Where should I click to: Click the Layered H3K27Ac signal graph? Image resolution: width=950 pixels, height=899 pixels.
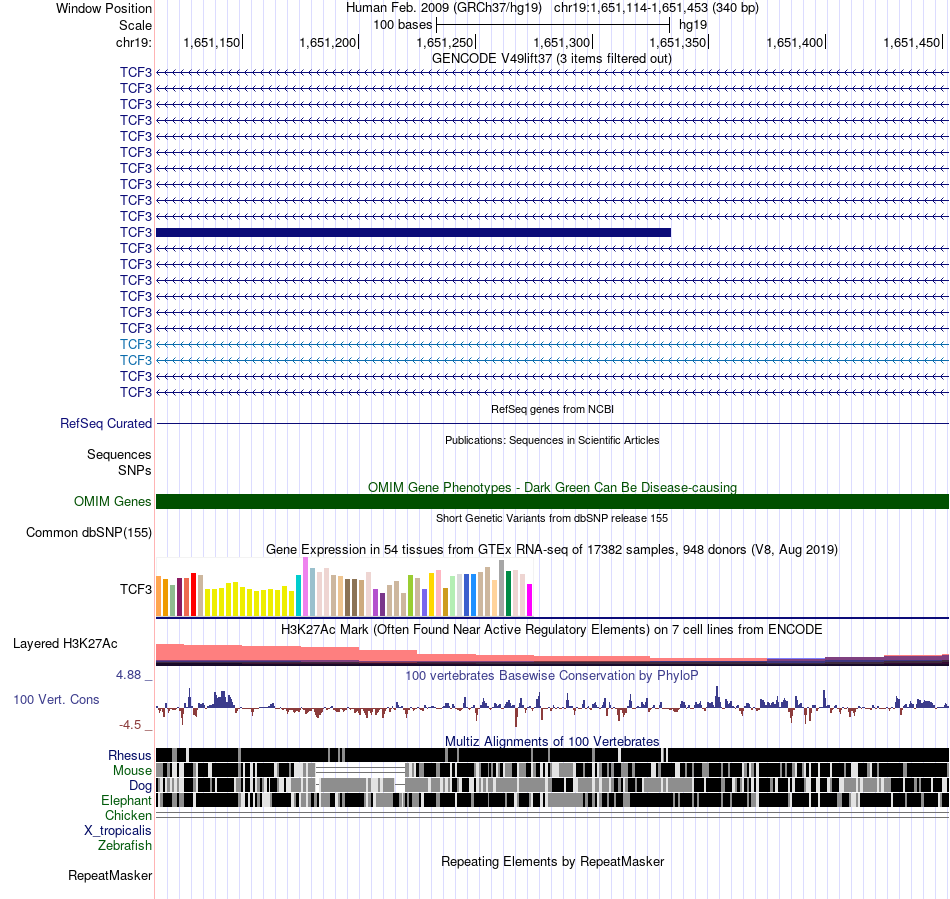[x=553, y=654]
